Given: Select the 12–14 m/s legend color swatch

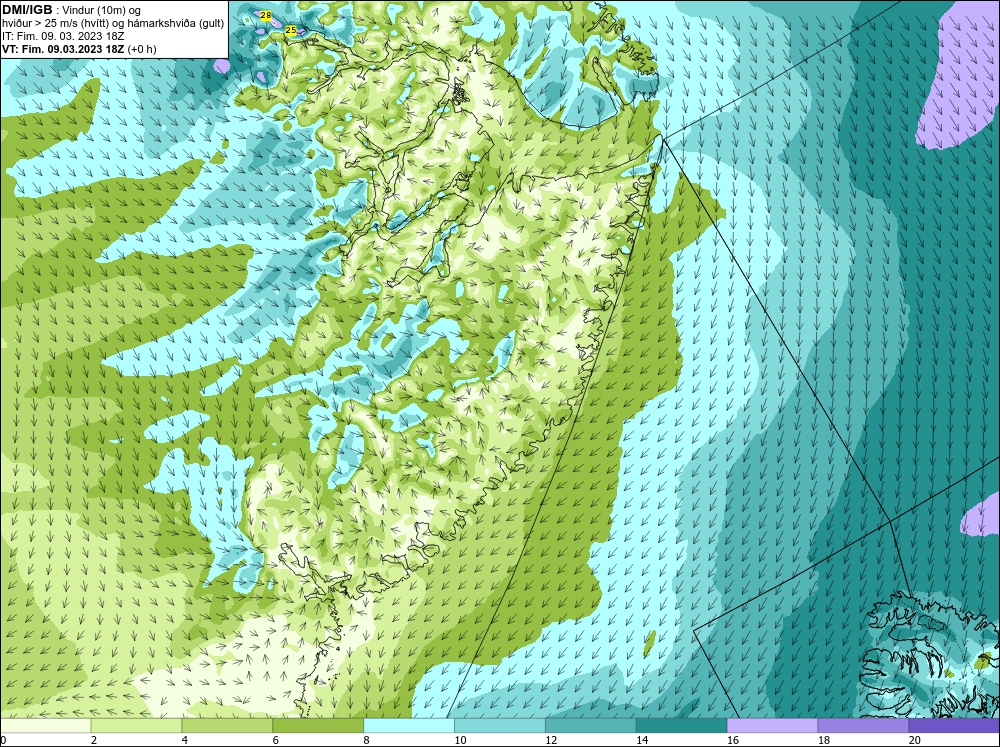Looking at the screenshot, I should pyautogui.click(x=591, y=726).
